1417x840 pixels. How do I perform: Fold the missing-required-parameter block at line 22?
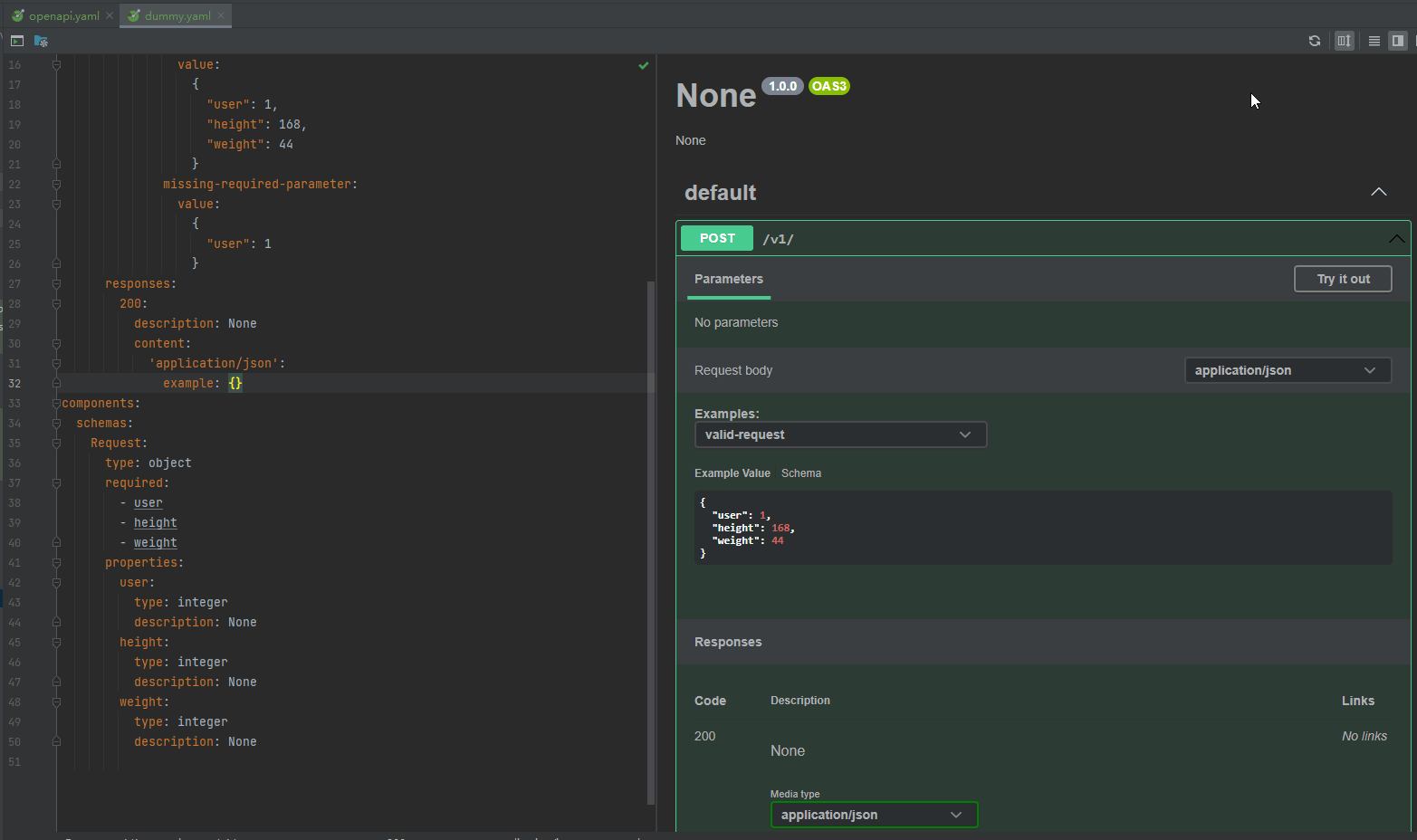click(x=56, y=185)
